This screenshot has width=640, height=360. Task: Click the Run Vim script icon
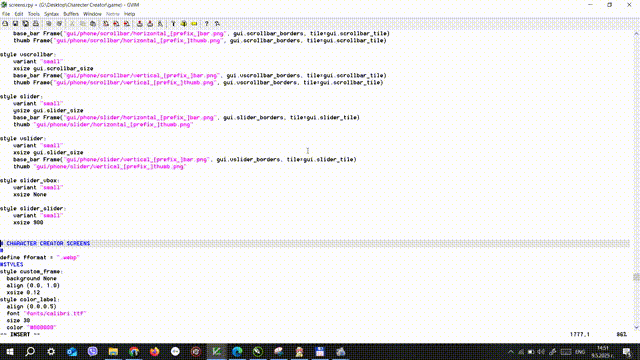[160, 24]
